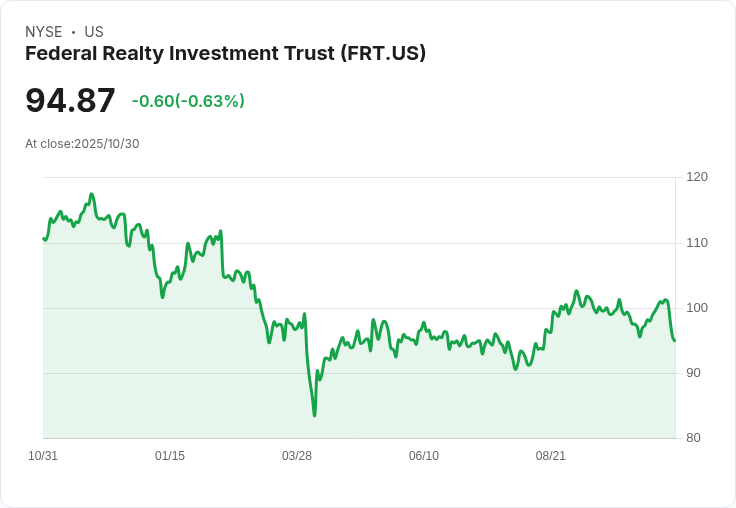Select the 120 y-axis label
The width and height of the screenshot is (736, 508).
(x=697, y=177)
